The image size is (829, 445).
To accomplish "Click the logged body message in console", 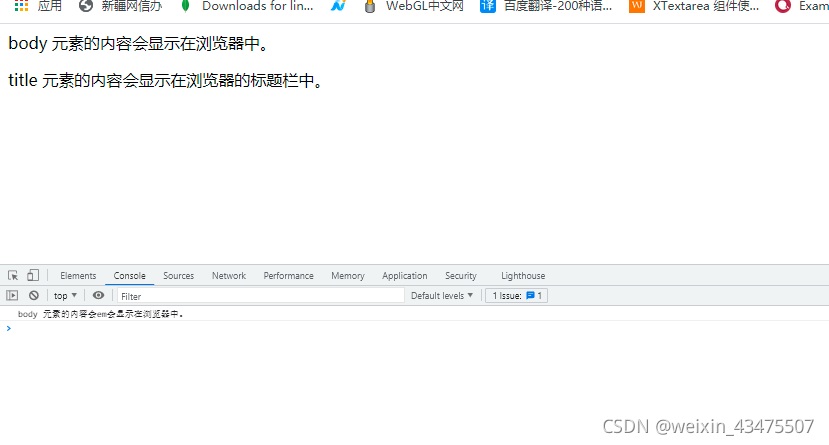I will point(100,314).
